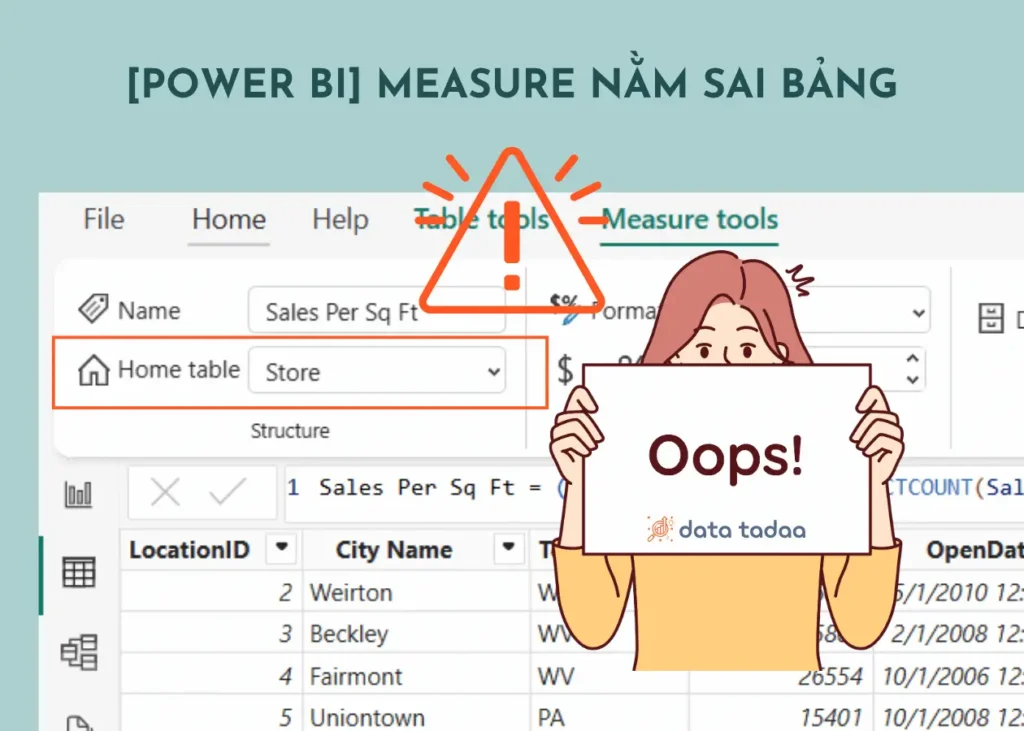
Task: Select the LocationID column header
Action: pyautogui.click(x=189, y=549)
